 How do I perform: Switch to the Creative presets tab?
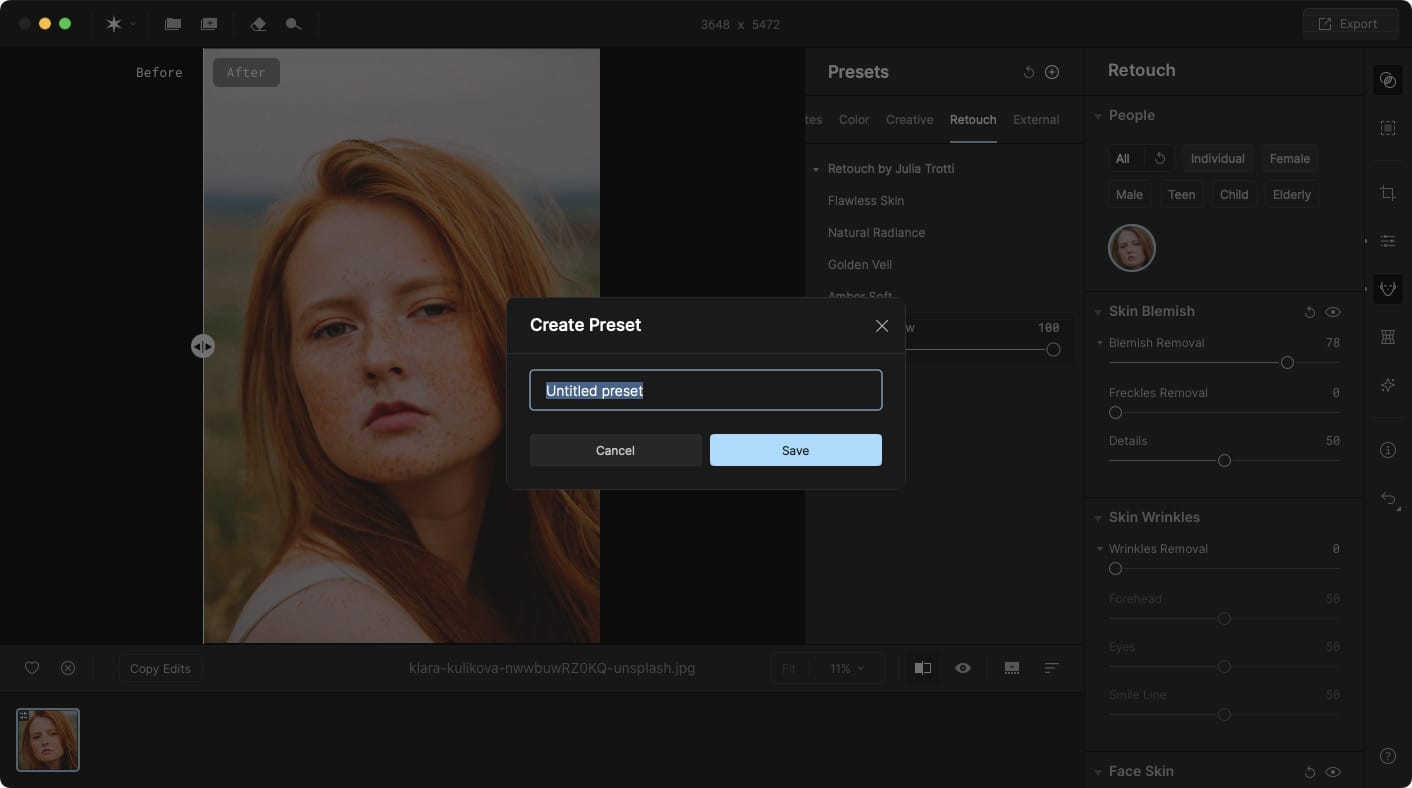(909, 120)
